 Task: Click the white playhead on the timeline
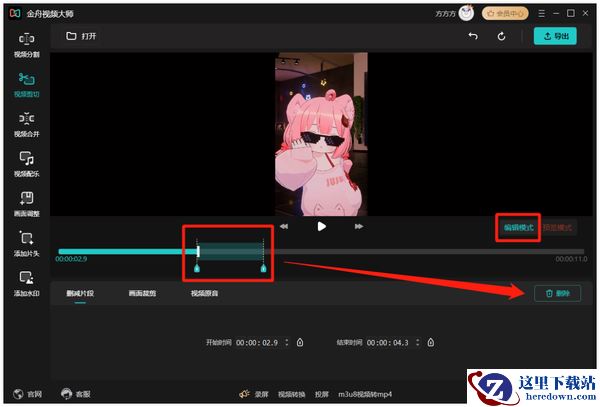[198, 251]
